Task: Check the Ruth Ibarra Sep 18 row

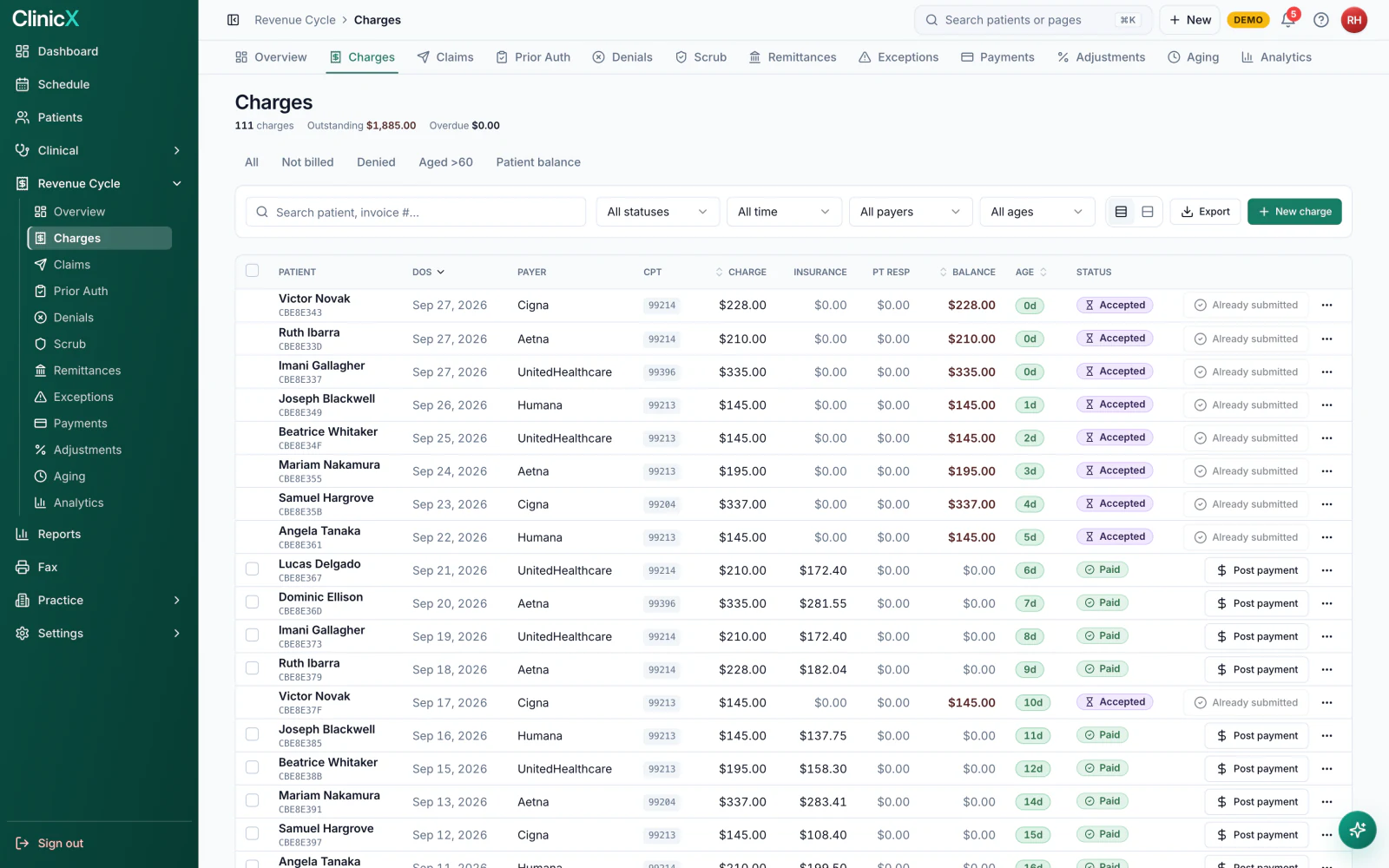Action: (x=252, y=668)
